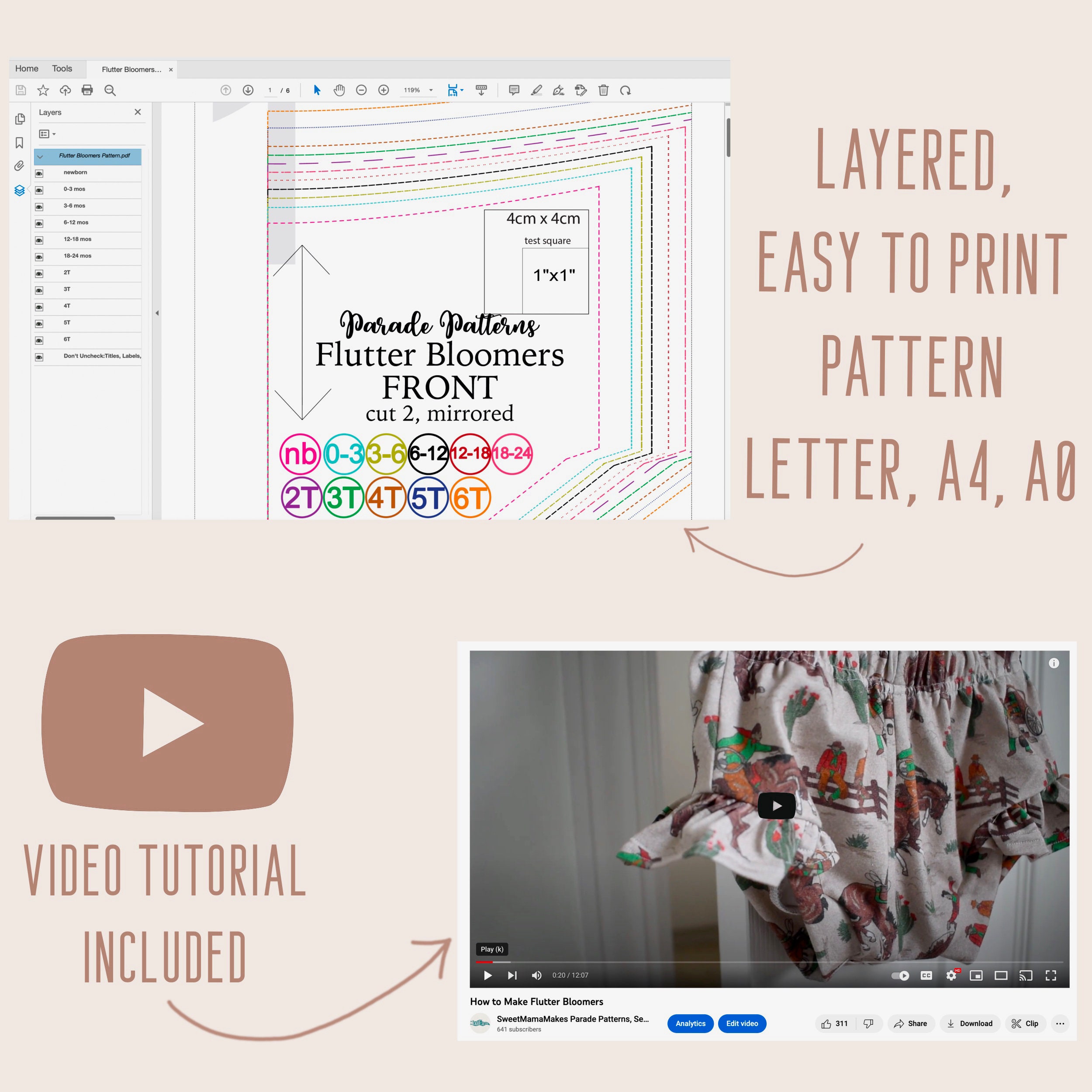Image resolution: width=1092 pixels, height=1092 pixels.
Task: Click the Analytics button
Action: pos(690,1023)
